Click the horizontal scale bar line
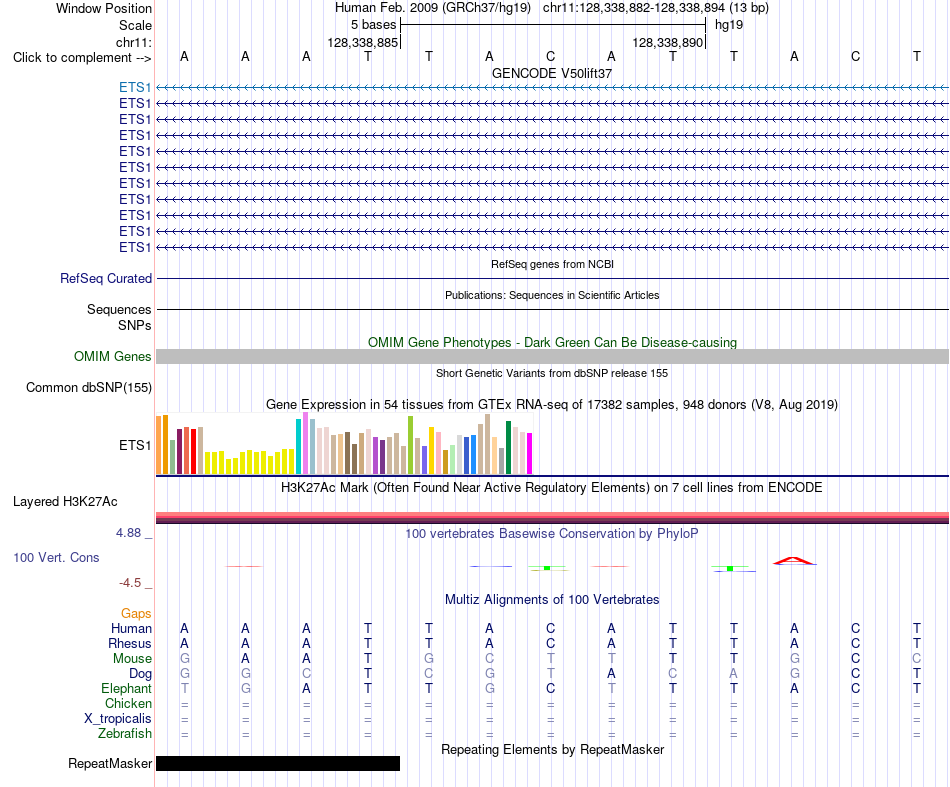This screenshot has width=950, height=787. point(553,25)
